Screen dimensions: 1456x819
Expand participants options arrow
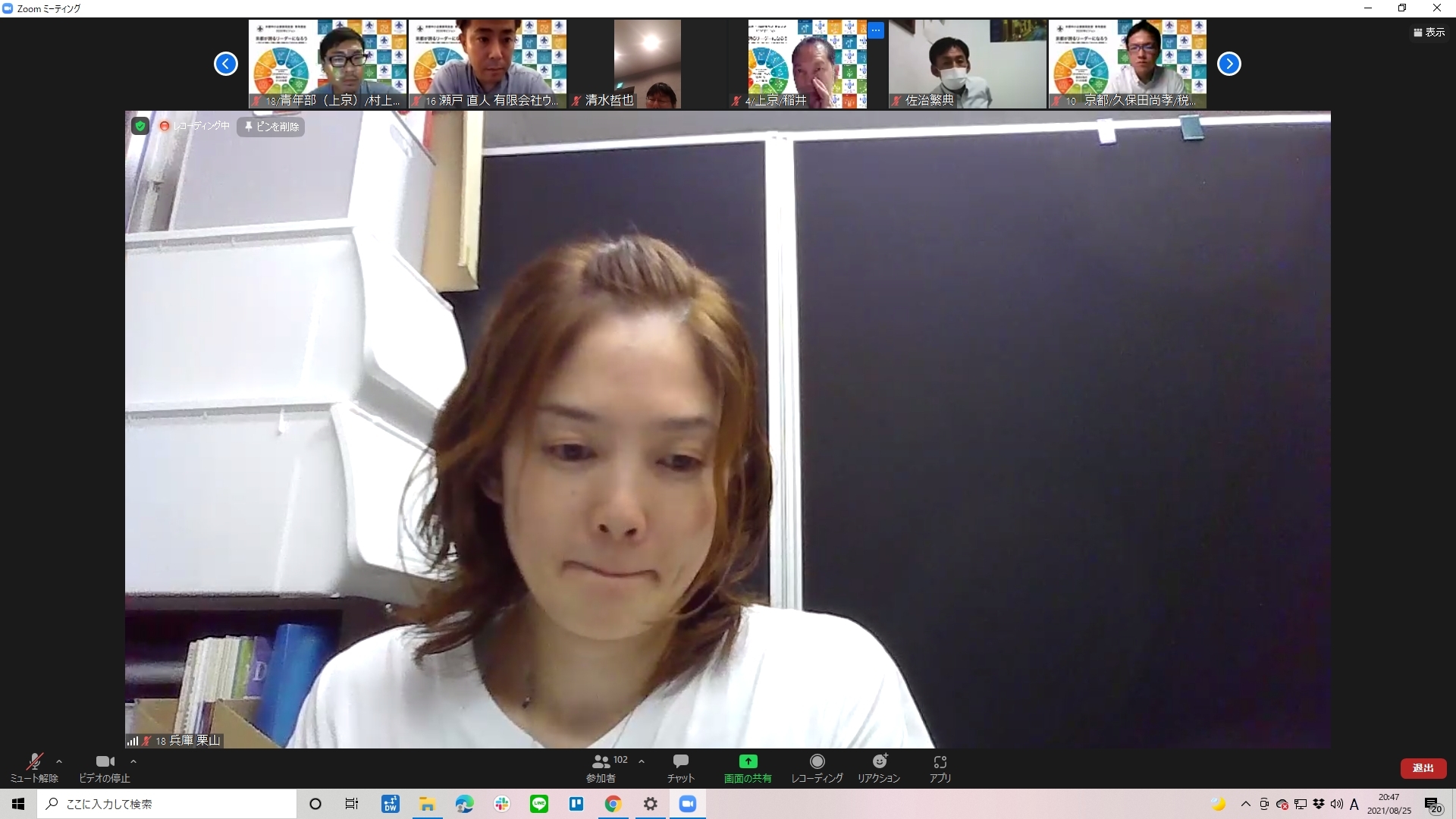pos(642,761)
